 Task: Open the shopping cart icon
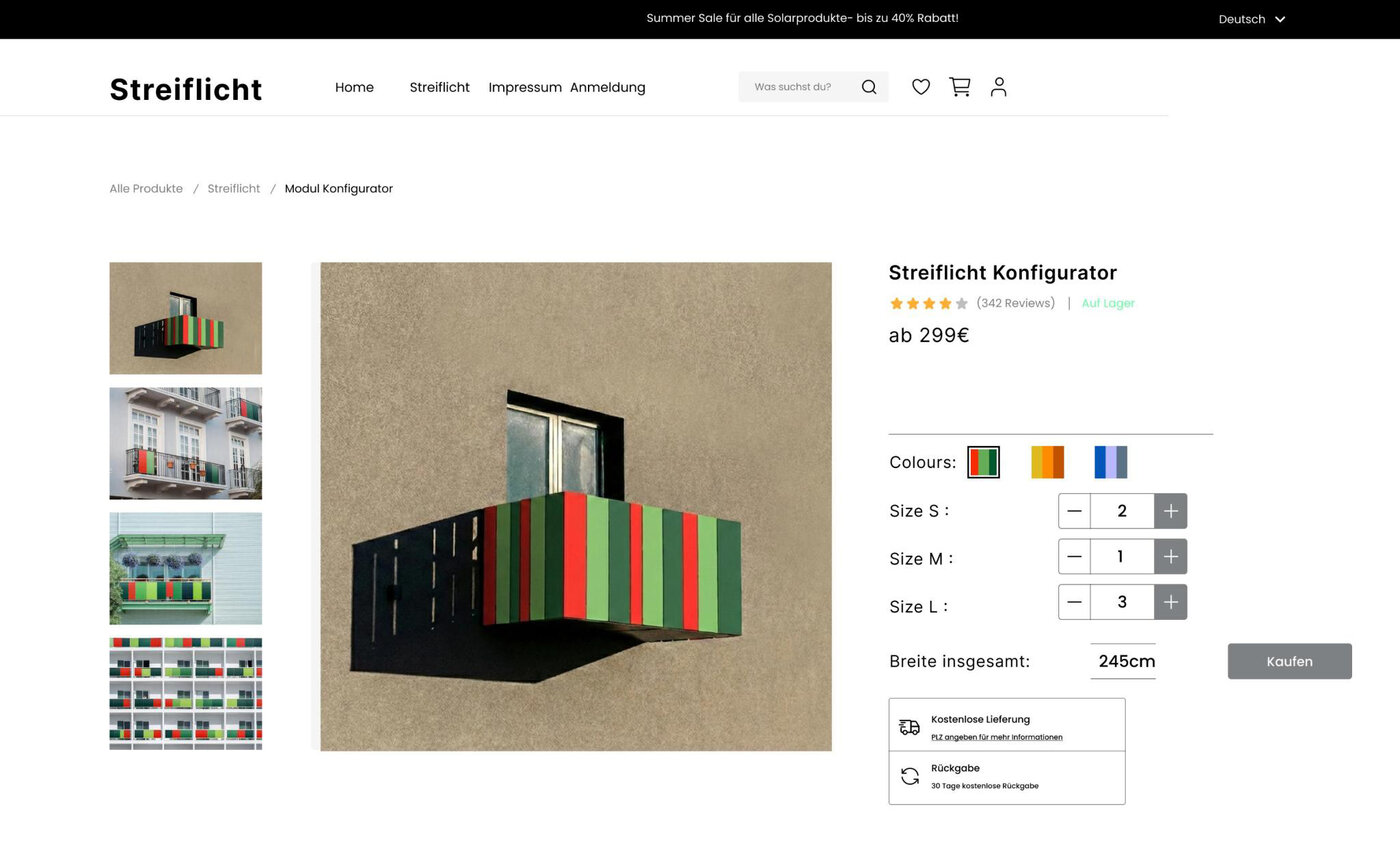960,87
